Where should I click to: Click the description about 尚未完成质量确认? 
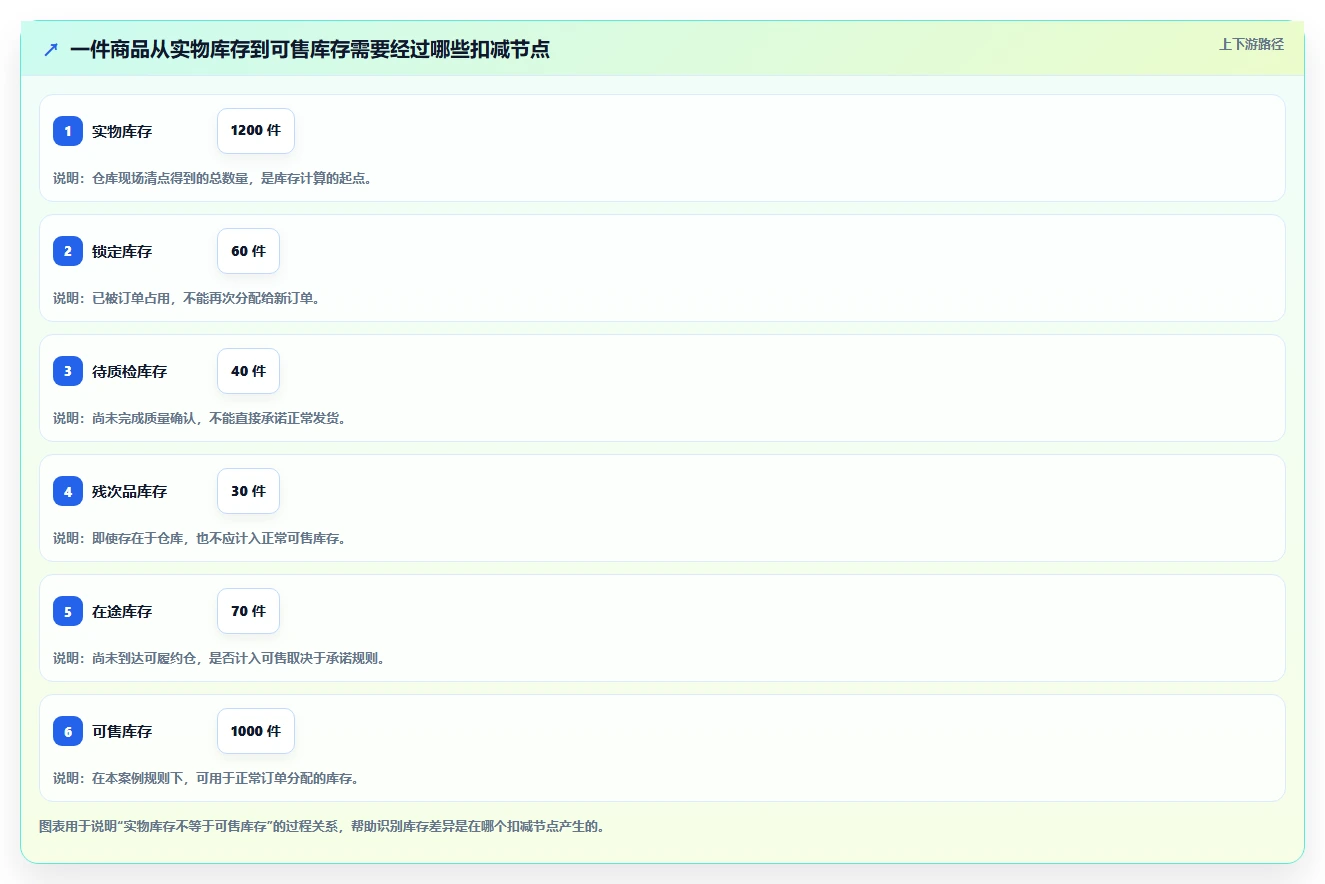click(x=200, y=418)
